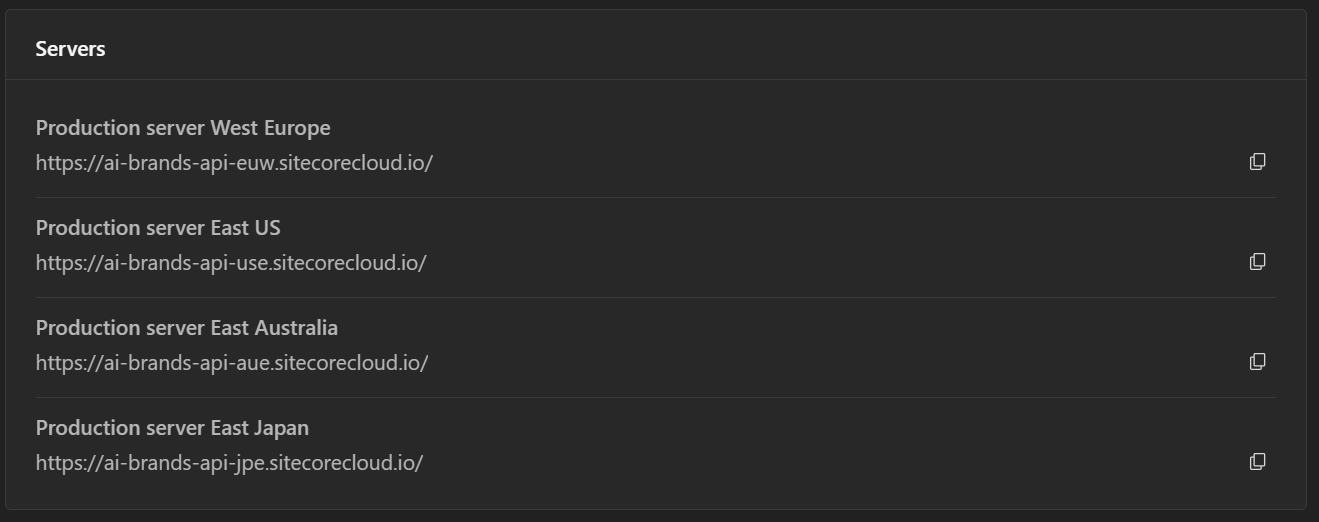Click the ai-brands-api-use.sitecorecloud.io URL
The width and height of the screenshot is (1319, 522).
point(231,263)
